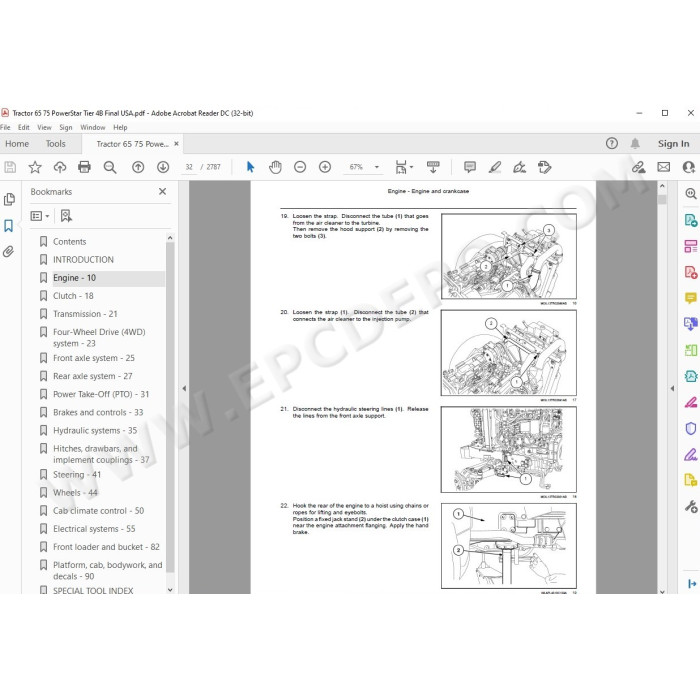Open Power Take-Off (PTO) - 31 bookmark
The height and width of the screenshot is (700, 700).
point(101,395)
